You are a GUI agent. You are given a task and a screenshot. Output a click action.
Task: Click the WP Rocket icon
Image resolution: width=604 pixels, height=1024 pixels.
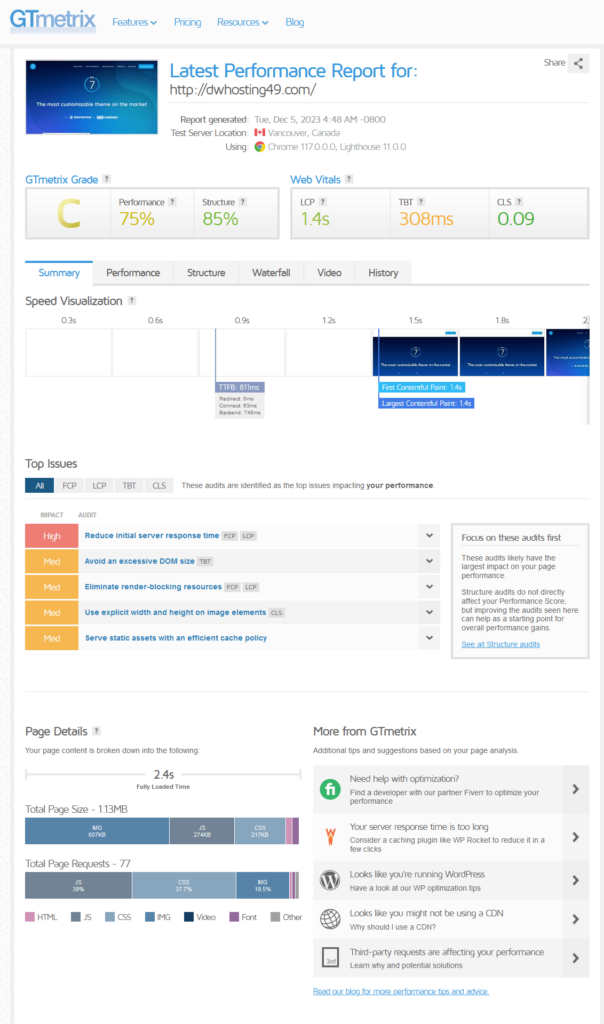click(x=330, y=837)
